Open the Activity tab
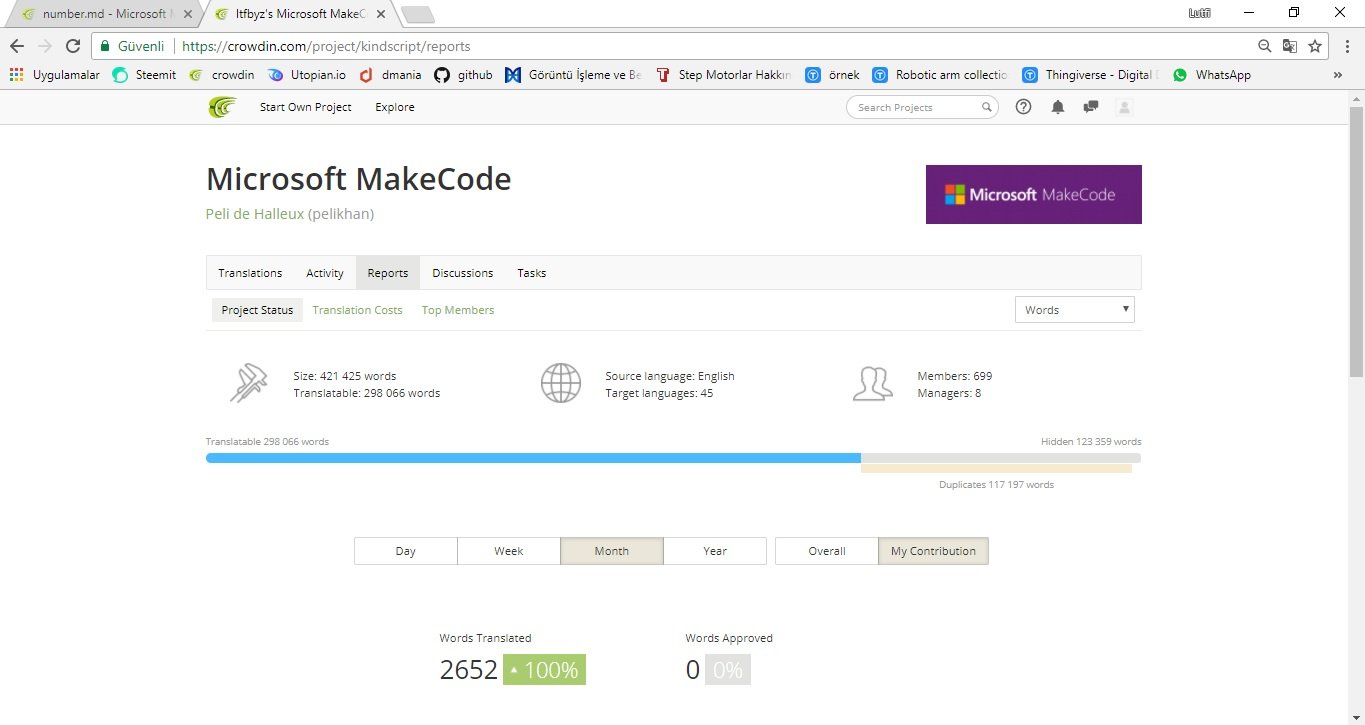1365x725 pixels. [325, 273]
